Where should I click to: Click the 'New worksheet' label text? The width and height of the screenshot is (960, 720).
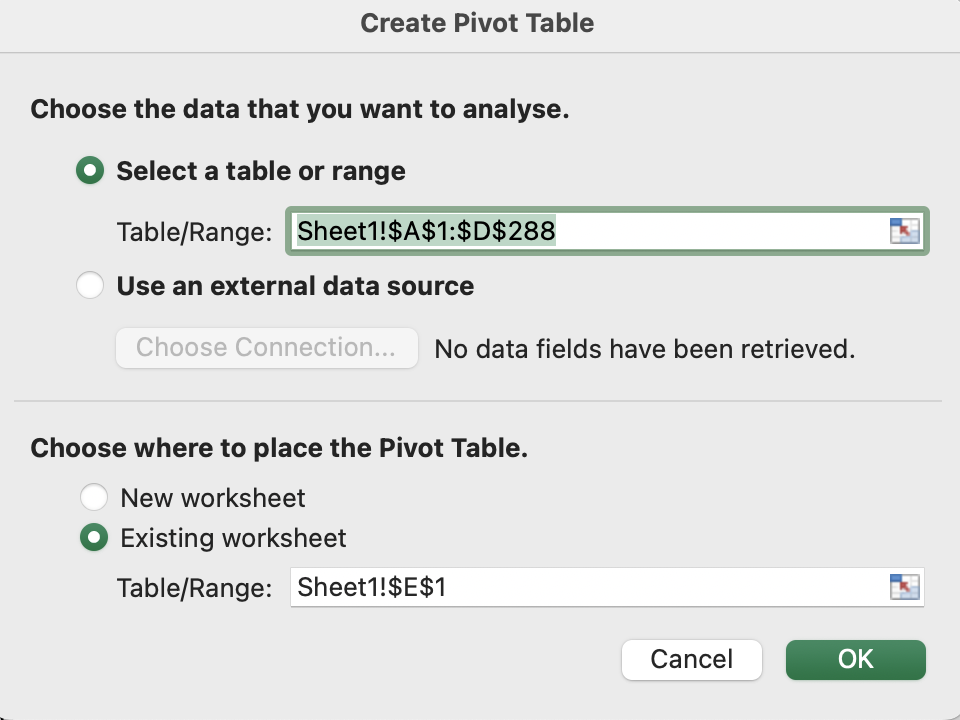(213, 497)
